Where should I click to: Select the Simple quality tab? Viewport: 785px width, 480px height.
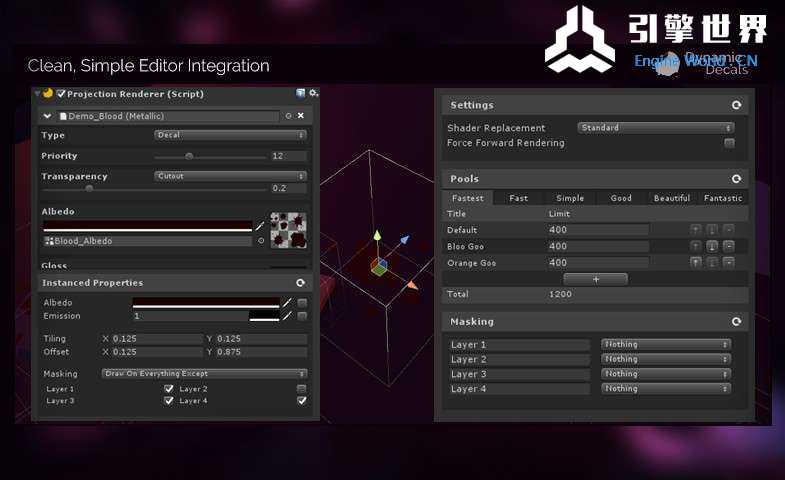[570, 198]
